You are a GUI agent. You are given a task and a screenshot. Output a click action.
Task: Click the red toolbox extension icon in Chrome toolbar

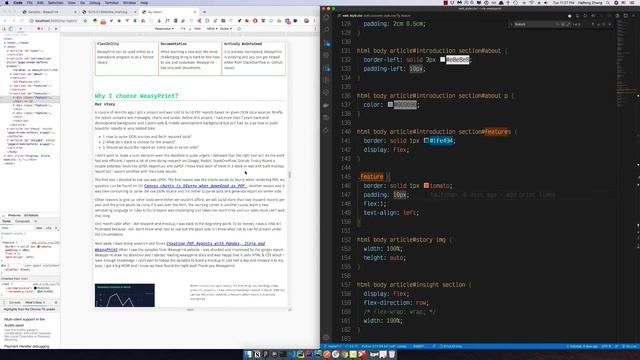[x=103, y=21]
